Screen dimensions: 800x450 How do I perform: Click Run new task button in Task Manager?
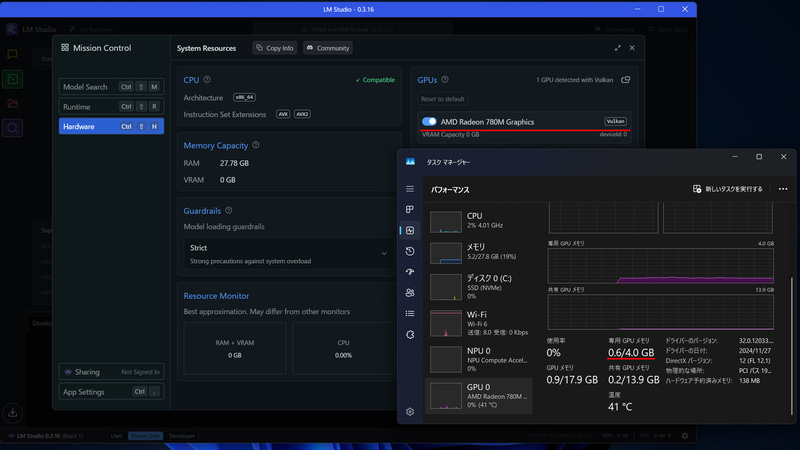pos(728,189)
